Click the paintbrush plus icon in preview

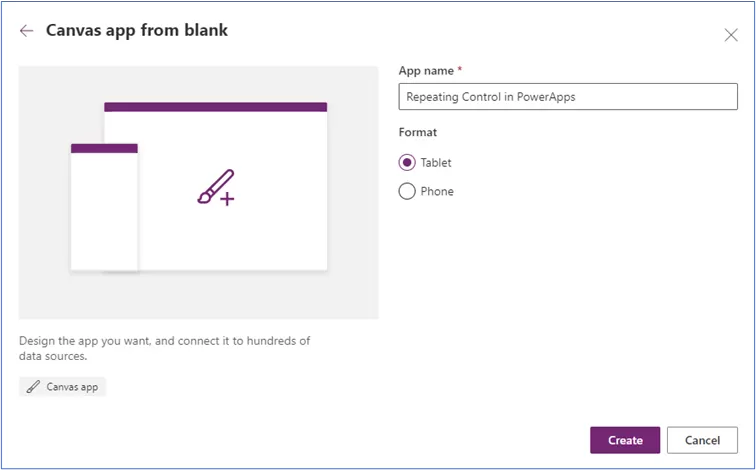coord(215,188)
